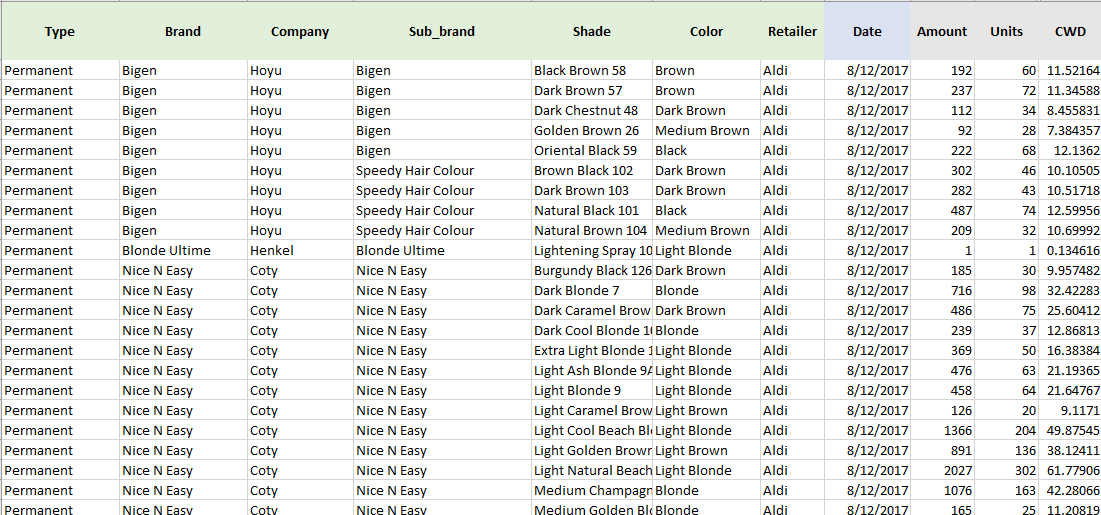
Task: Select the Retailer column header
Action: pyautogui.click(x=792, y=31)
